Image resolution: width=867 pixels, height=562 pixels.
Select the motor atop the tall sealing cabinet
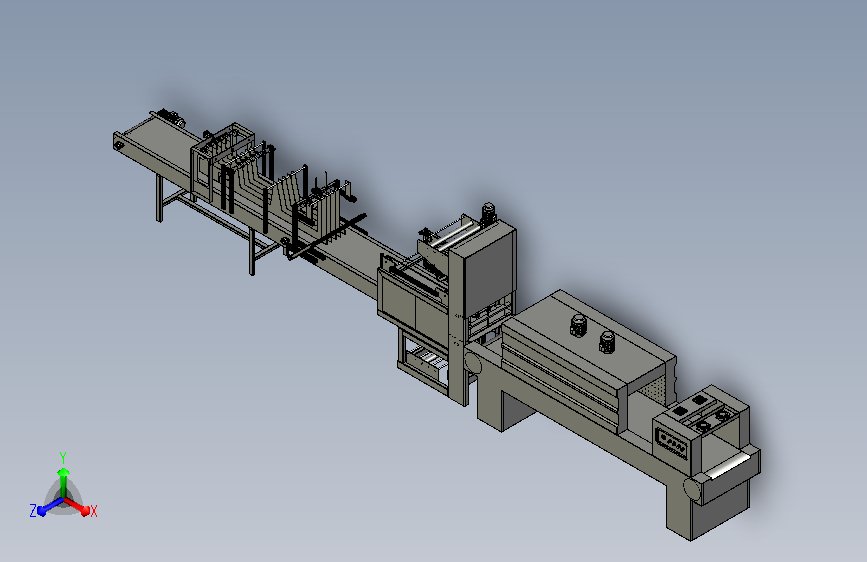488,214
